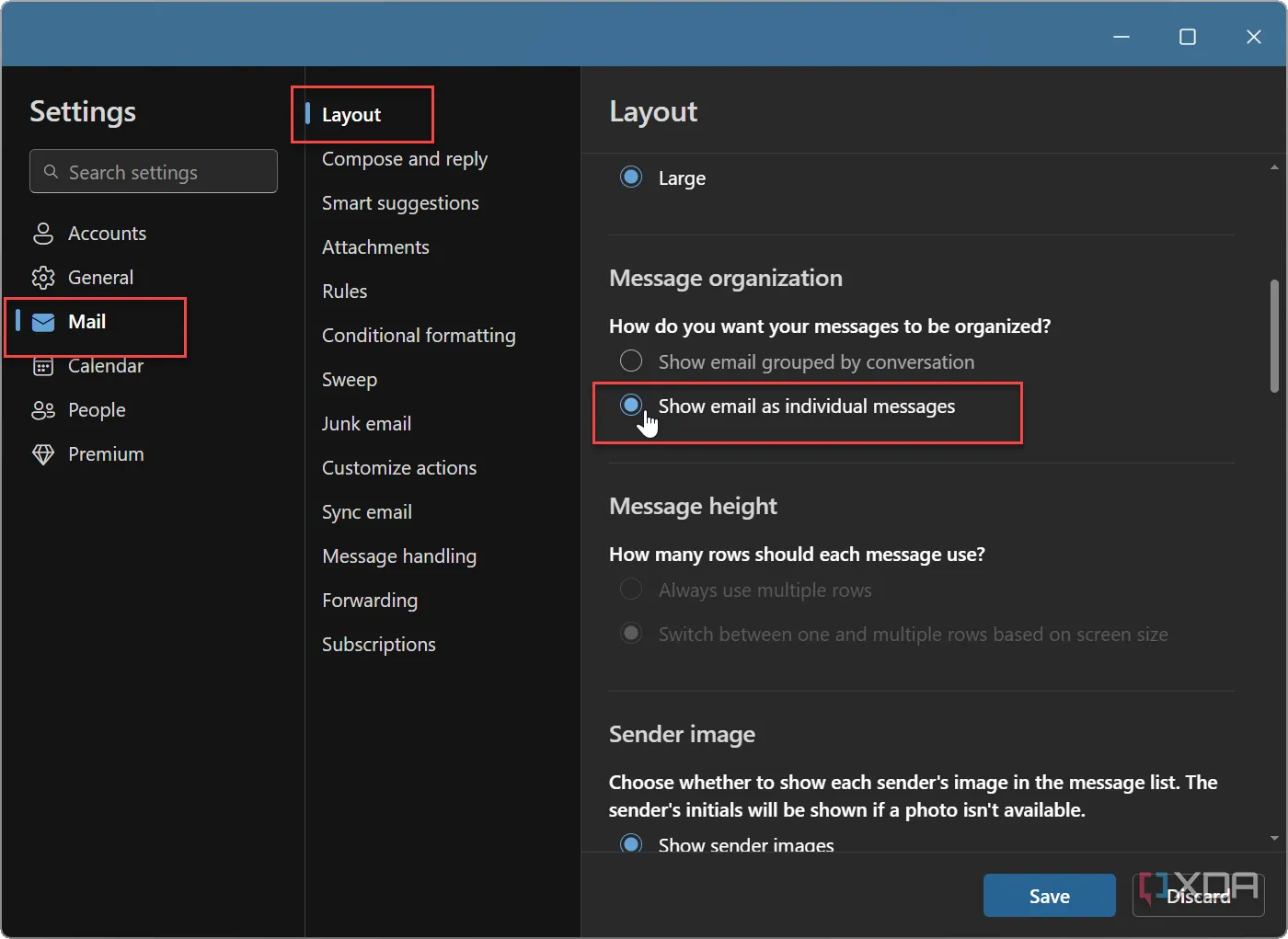Go to the Rules section
Image resolution: width=1288 pixels, height=939 pixels.
tap(344, 292)
